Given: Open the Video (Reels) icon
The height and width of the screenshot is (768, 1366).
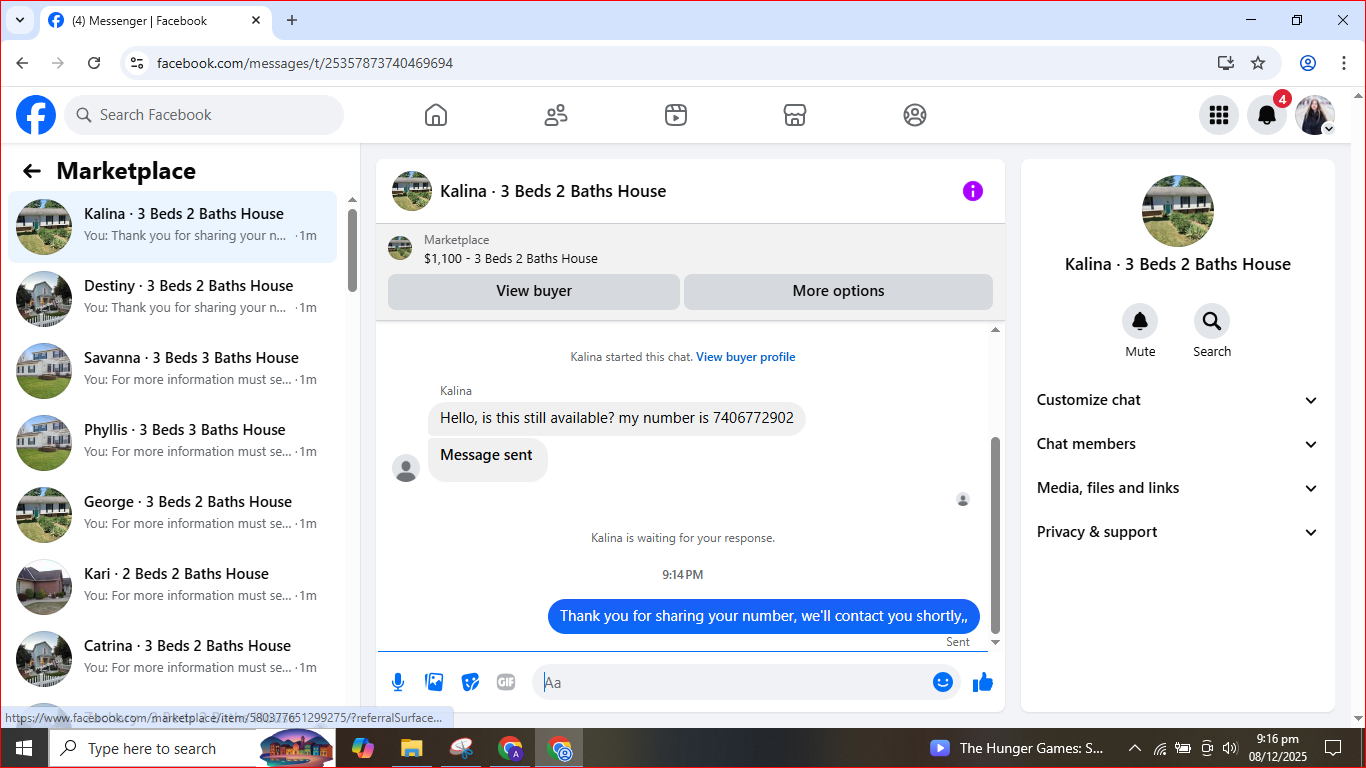Looking at the screenshot, I should click(x=676, y=115).
